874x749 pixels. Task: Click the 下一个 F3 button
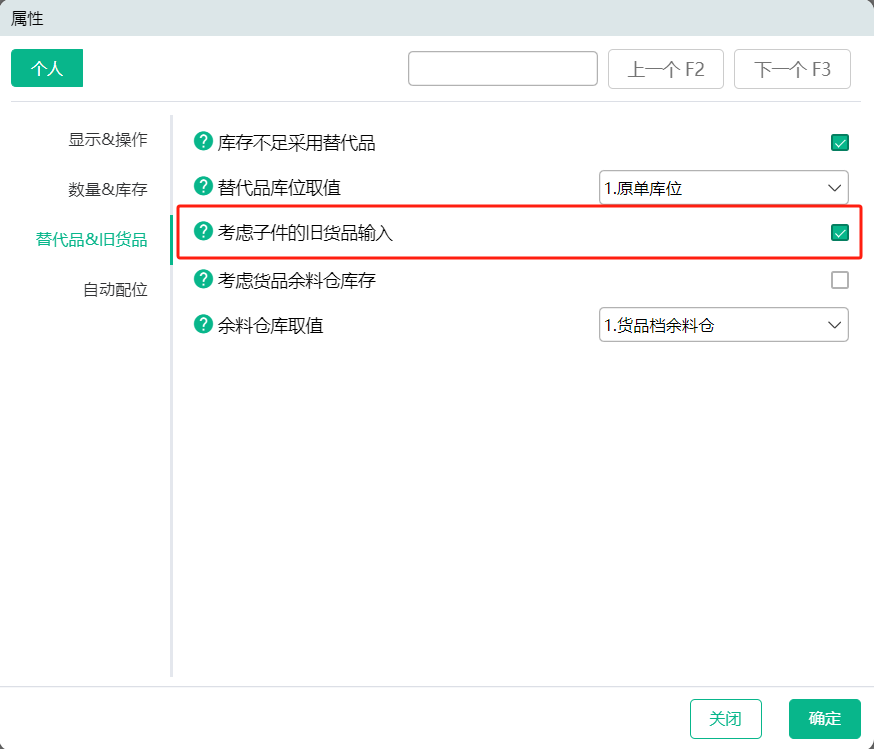(792, 69)
